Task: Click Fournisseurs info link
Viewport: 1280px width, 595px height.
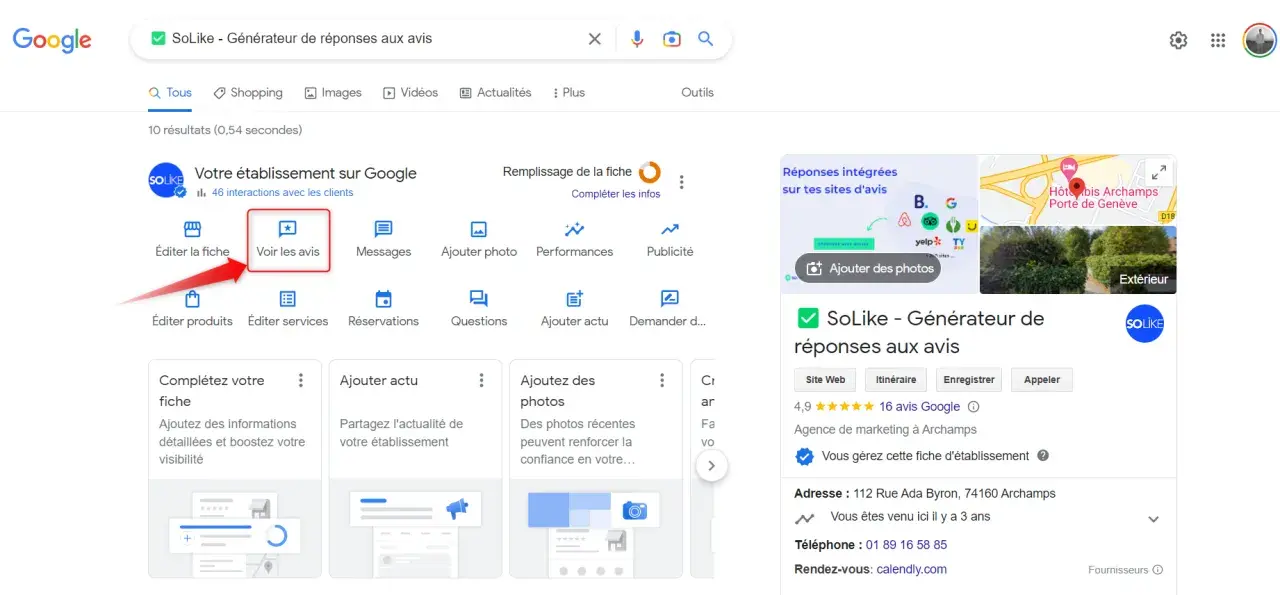Action: point(1125,570)
